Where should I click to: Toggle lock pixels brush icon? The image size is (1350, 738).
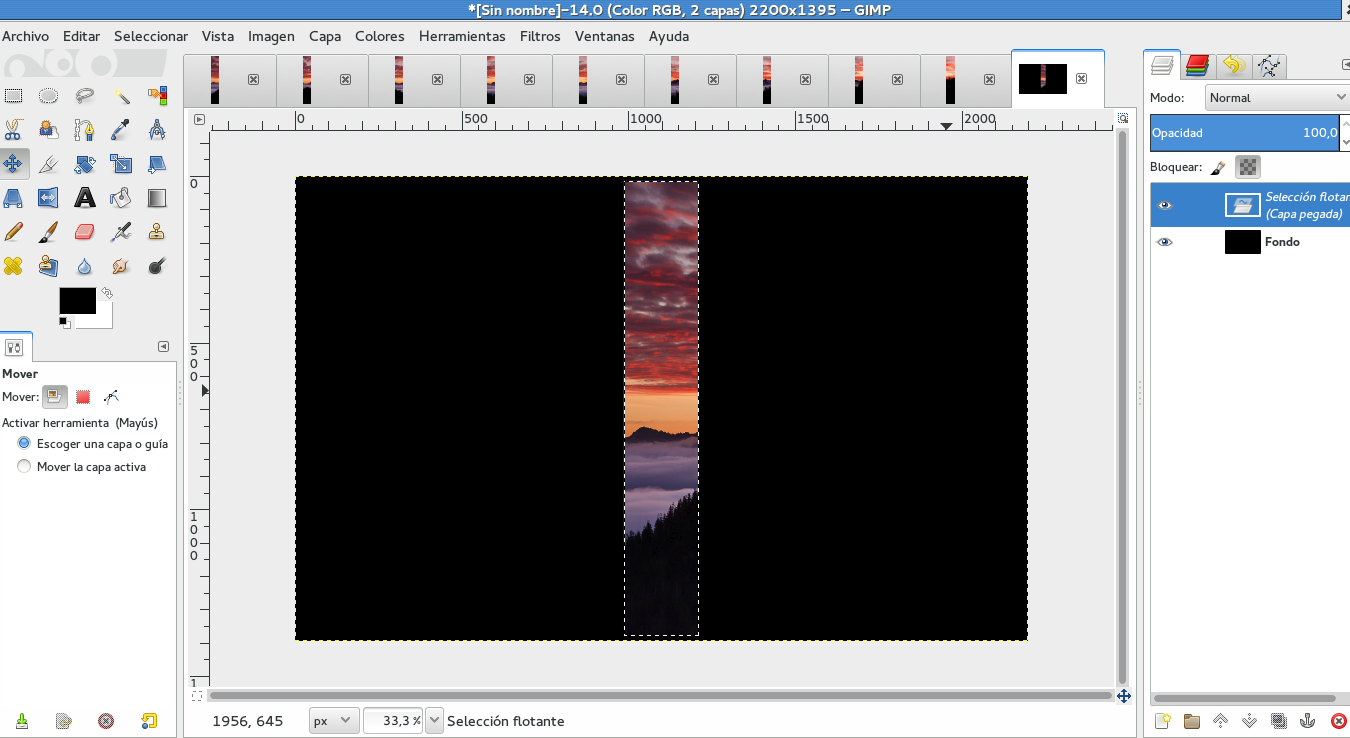point(1218,167)
